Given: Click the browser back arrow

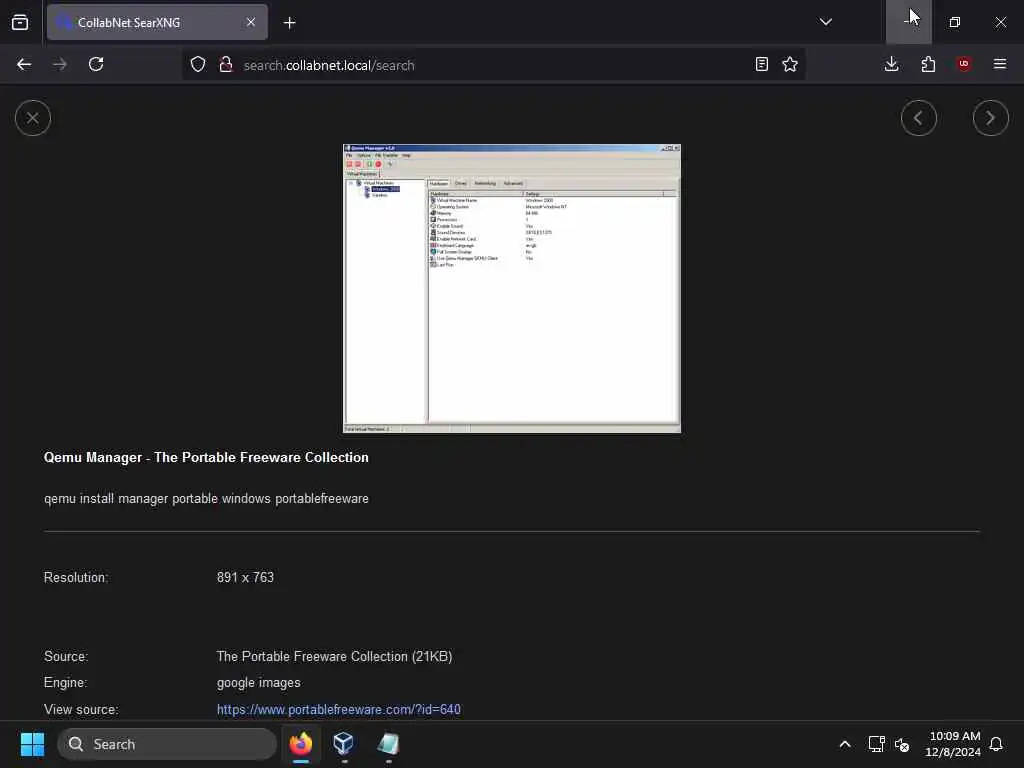Looking at the screenshot, I should click(24, 64).
